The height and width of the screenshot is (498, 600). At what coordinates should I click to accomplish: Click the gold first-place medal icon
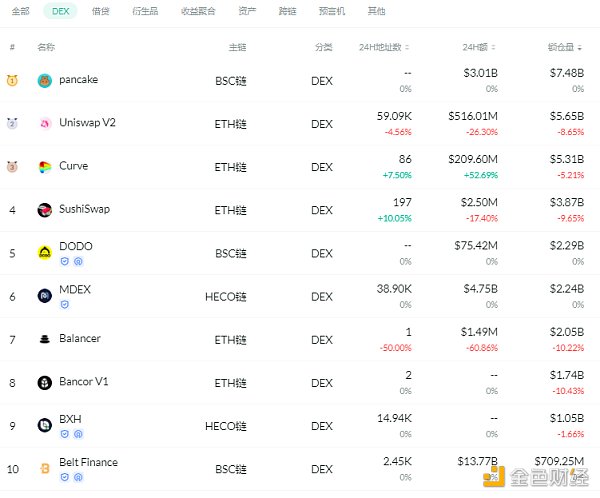(12, 80)
